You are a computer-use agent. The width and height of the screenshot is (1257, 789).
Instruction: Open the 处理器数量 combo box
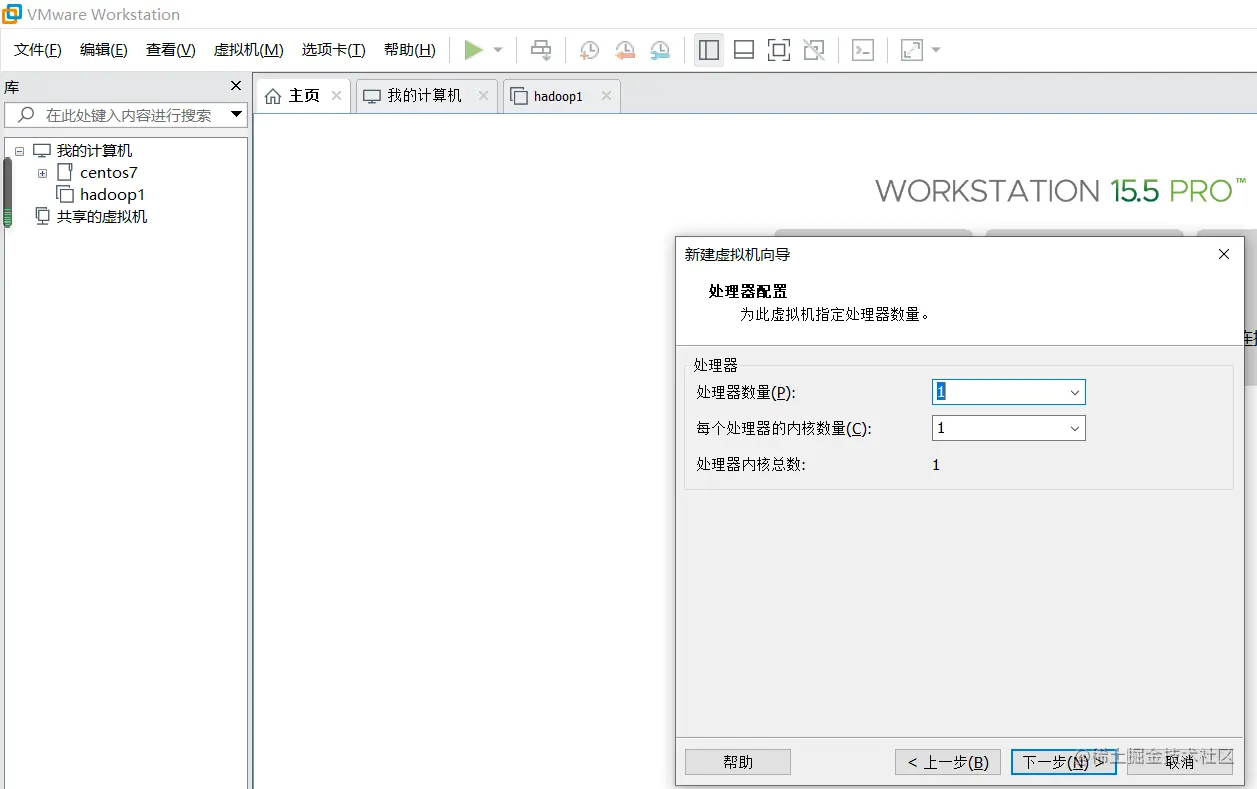[x=1008, y=392]
